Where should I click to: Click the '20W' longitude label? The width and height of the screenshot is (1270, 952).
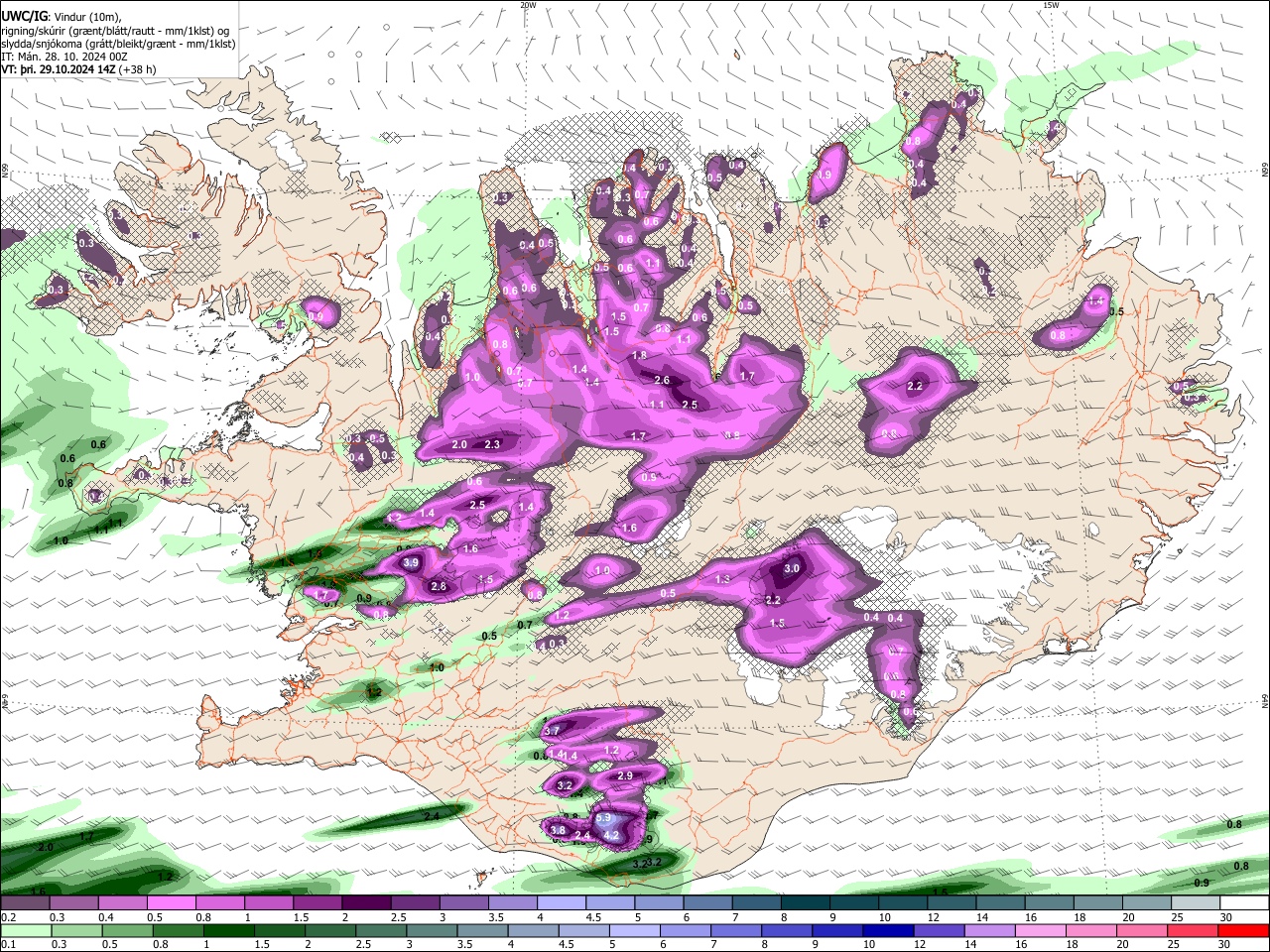click(x=528, y=5)
